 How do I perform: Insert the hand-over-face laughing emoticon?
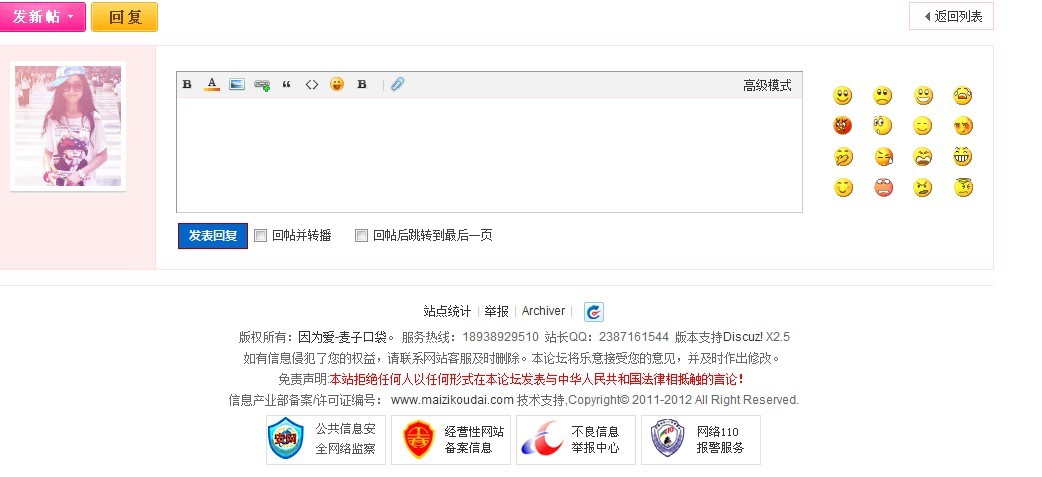click(x=843, y=157)
